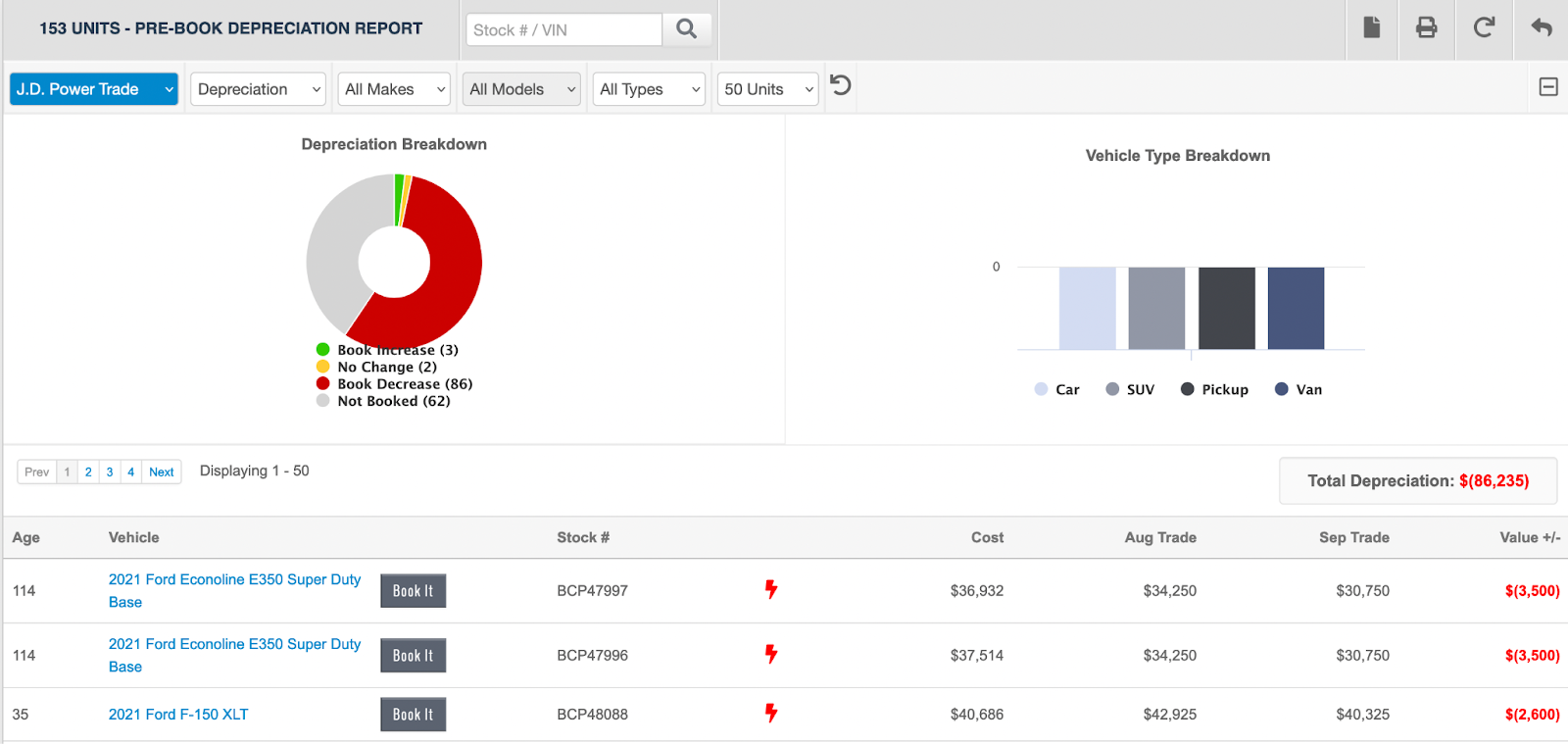Click the $36,932 cost value
Viewport: 1568px width, 744px height.
(977, 591)
